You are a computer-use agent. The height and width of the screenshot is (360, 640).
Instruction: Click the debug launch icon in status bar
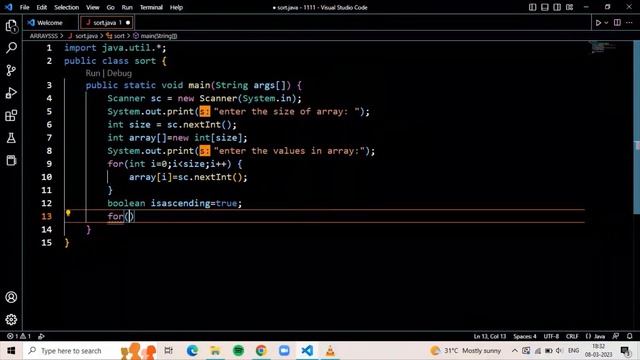(41, 336)
